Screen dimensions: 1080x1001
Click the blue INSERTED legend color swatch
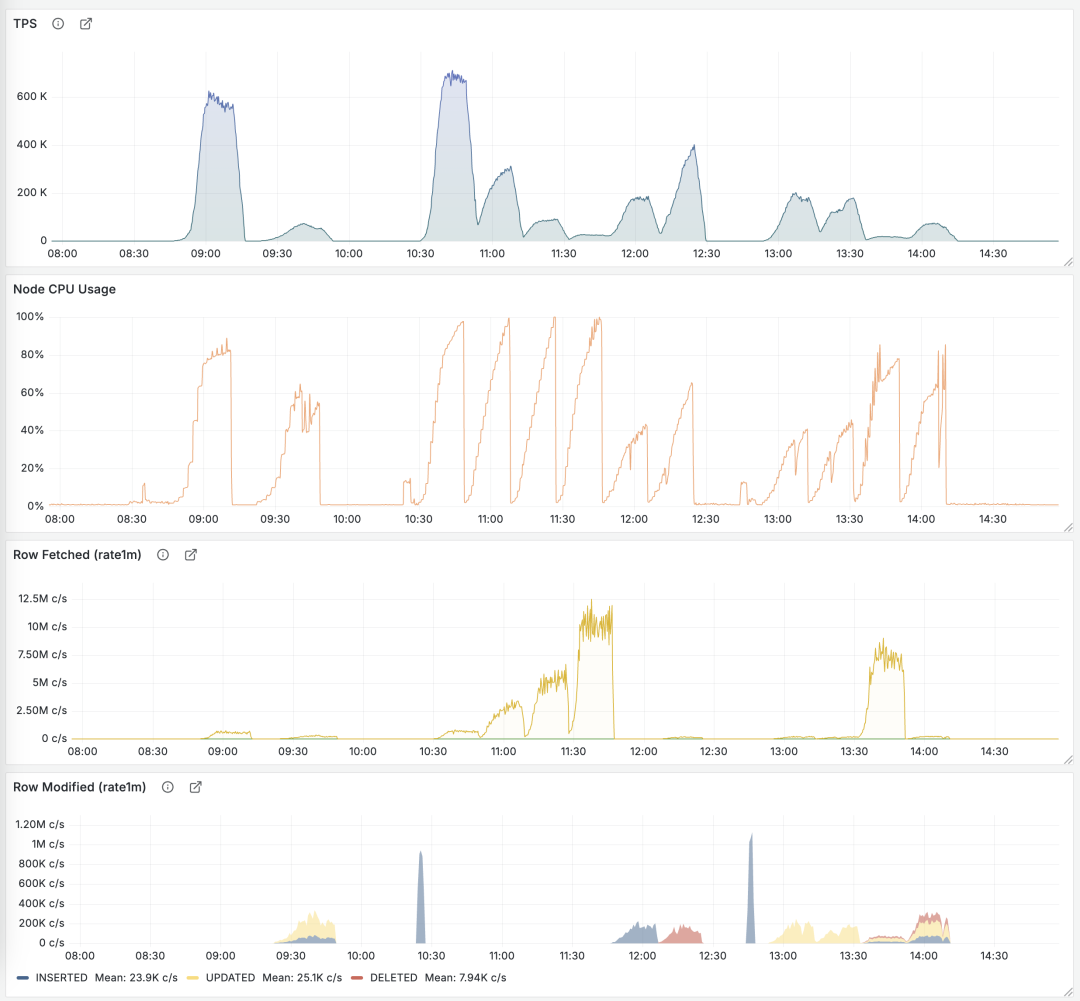[23, 977]
